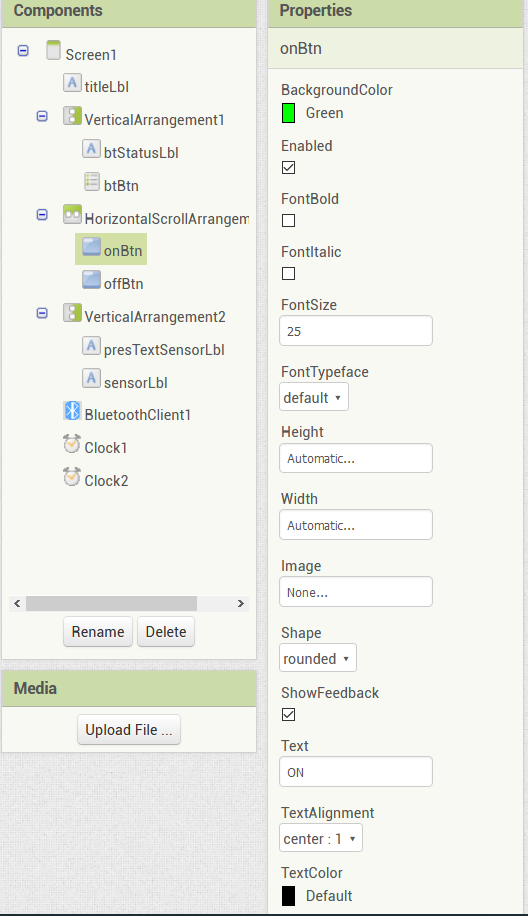Click the Screen1 form icon
Viewport: 528px width, 916px height.
pyautogui.click(x=53, y=50)
